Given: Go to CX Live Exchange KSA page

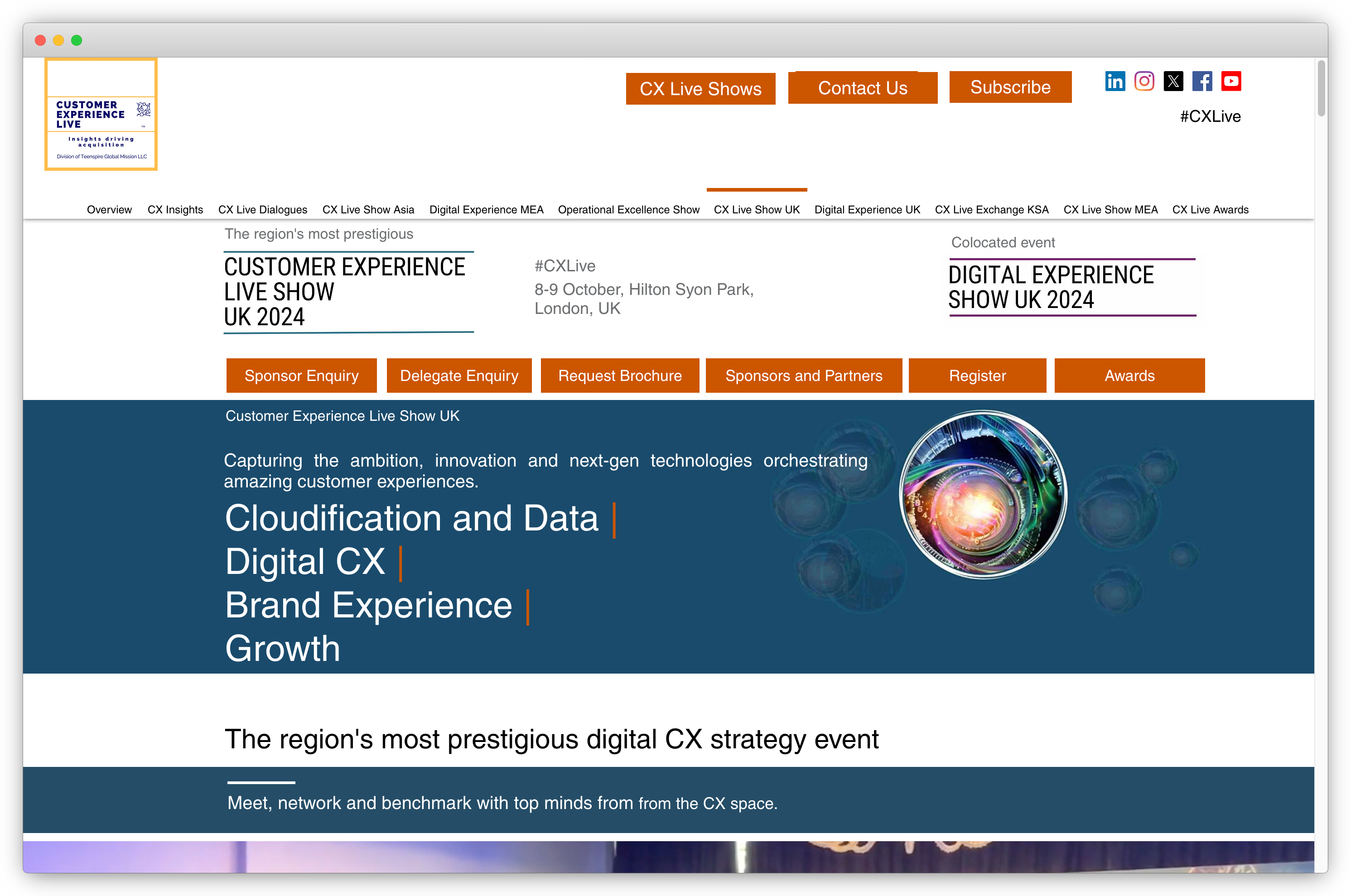Looking at the screenshot, I should point(992,210).
